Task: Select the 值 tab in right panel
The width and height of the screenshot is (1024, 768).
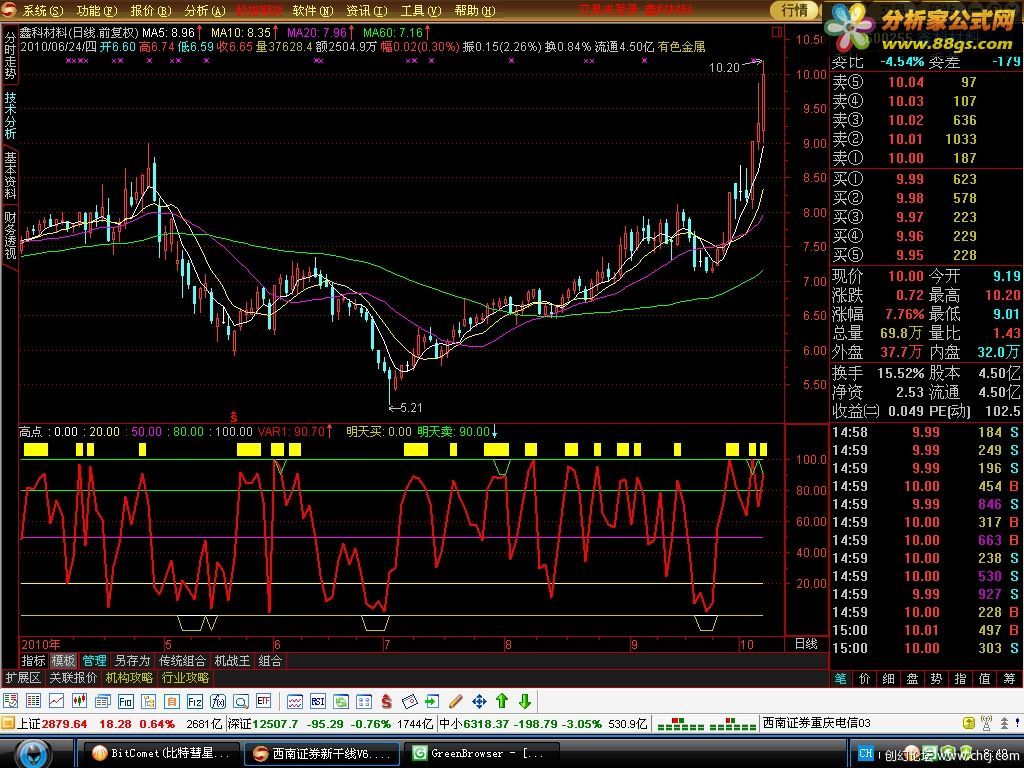Action: (985, 679)
